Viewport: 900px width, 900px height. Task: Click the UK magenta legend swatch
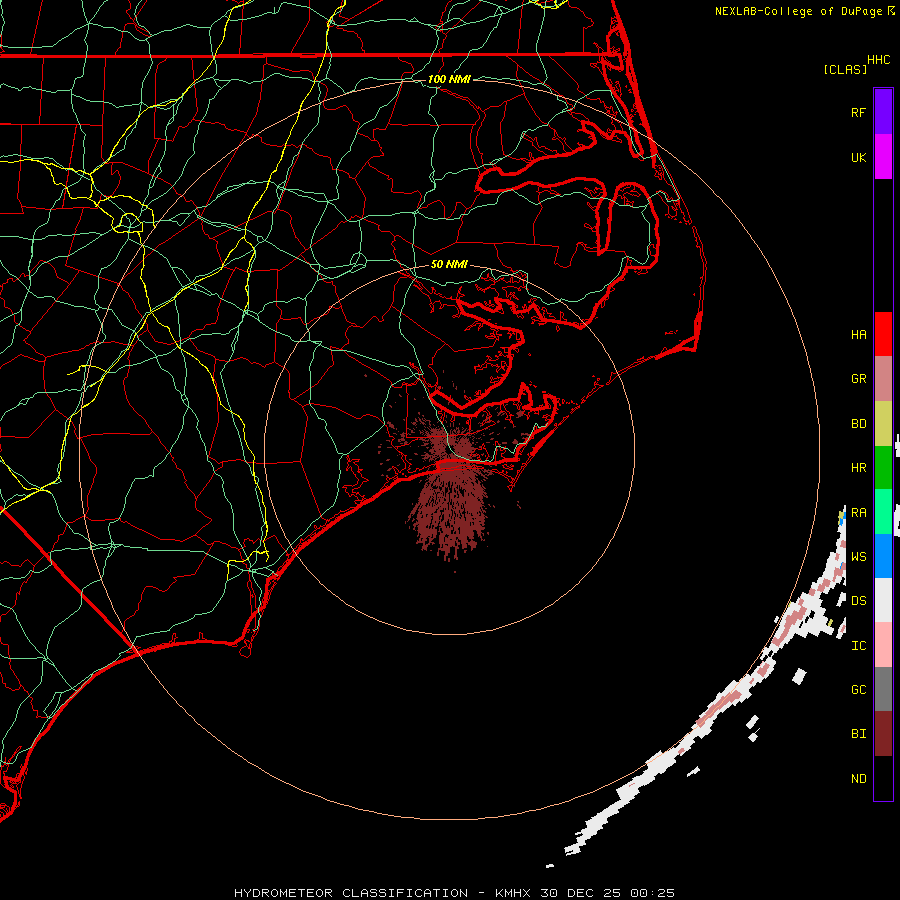pos(883,157)
